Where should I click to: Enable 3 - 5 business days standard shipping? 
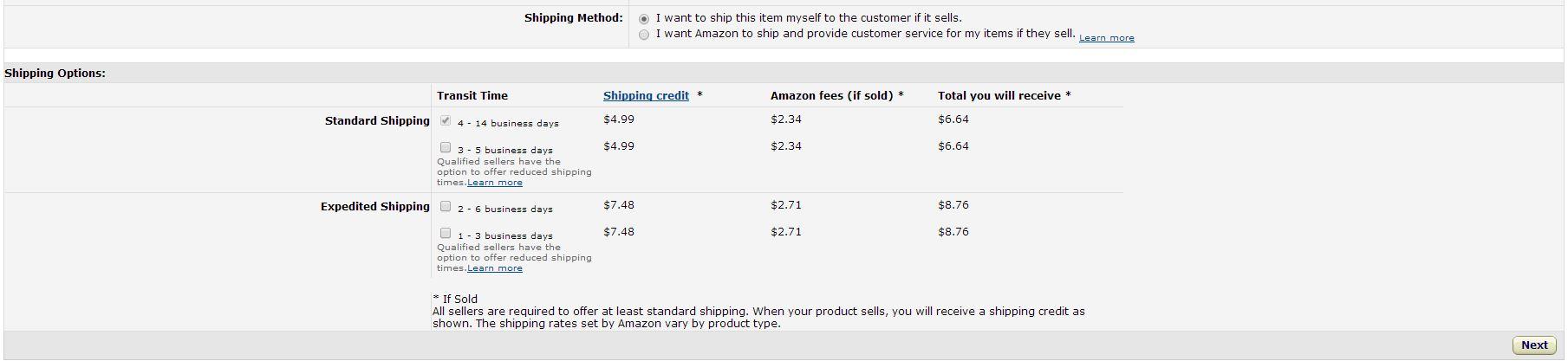(446, 148)
